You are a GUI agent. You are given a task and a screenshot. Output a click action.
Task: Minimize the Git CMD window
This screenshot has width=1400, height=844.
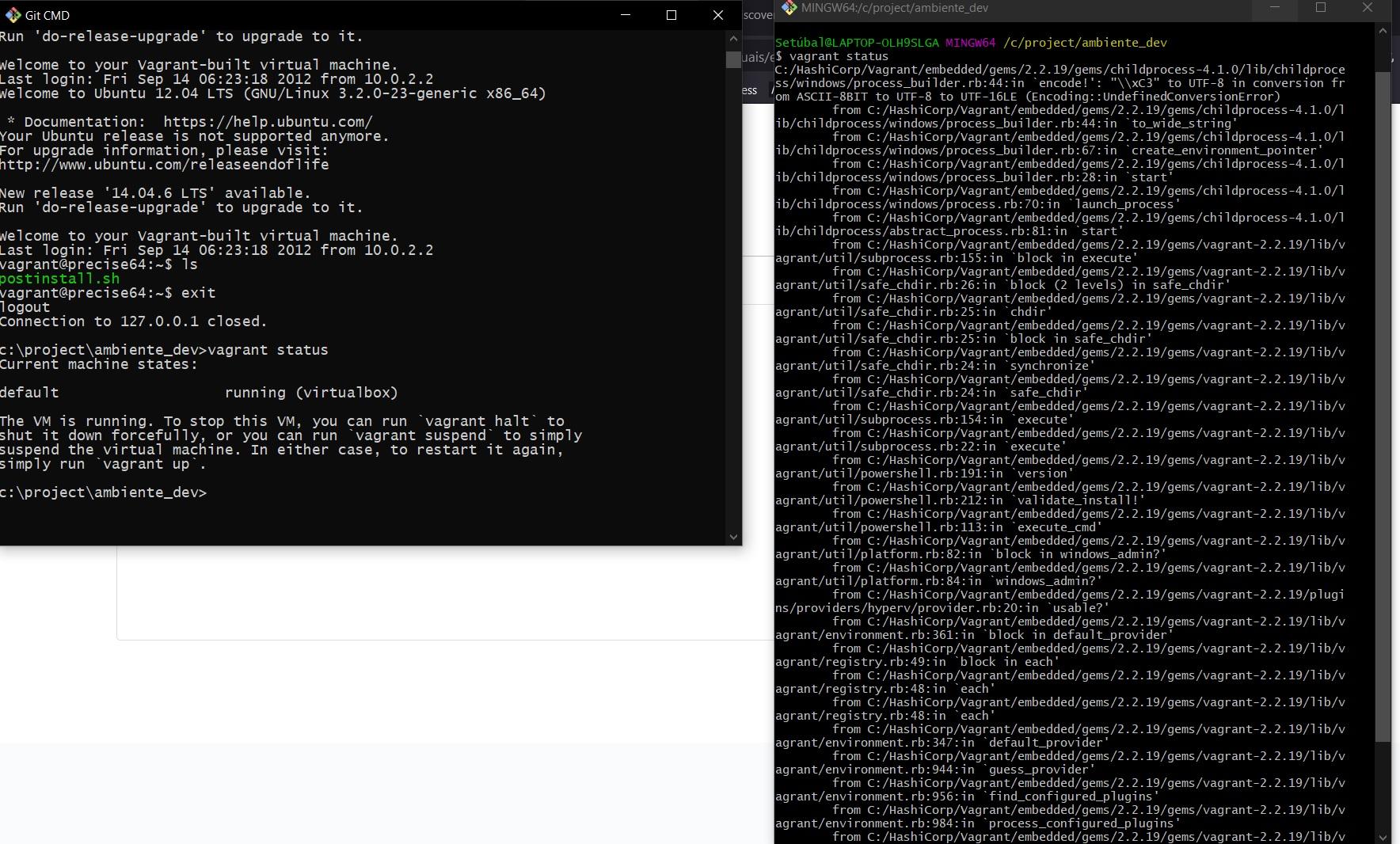[x=625, y=14]
